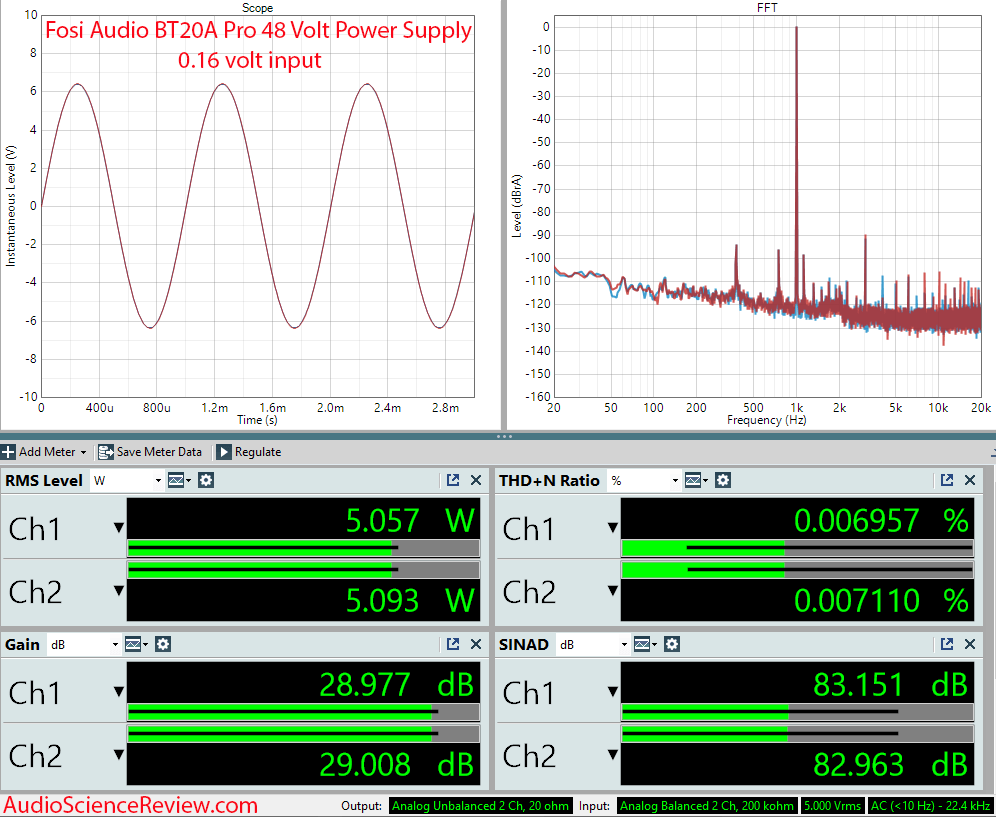This screenshot has height=817, width=996.
Task: Close the Gain meter panel
Action: (476, 644)
